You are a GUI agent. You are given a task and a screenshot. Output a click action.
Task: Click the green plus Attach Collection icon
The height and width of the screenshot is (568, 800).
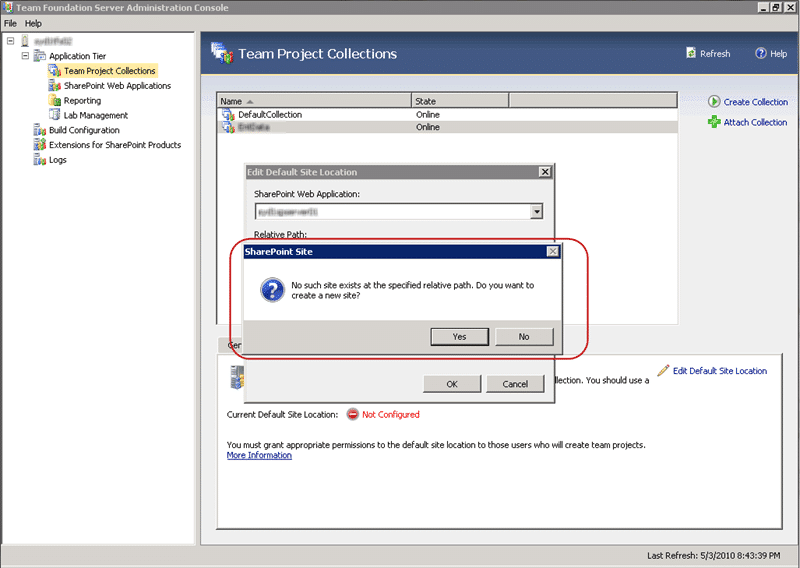tap(714, 122)
